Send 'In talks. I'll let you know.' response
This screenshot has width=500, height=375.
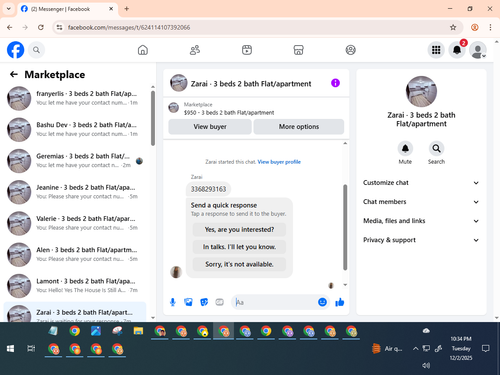239,247
